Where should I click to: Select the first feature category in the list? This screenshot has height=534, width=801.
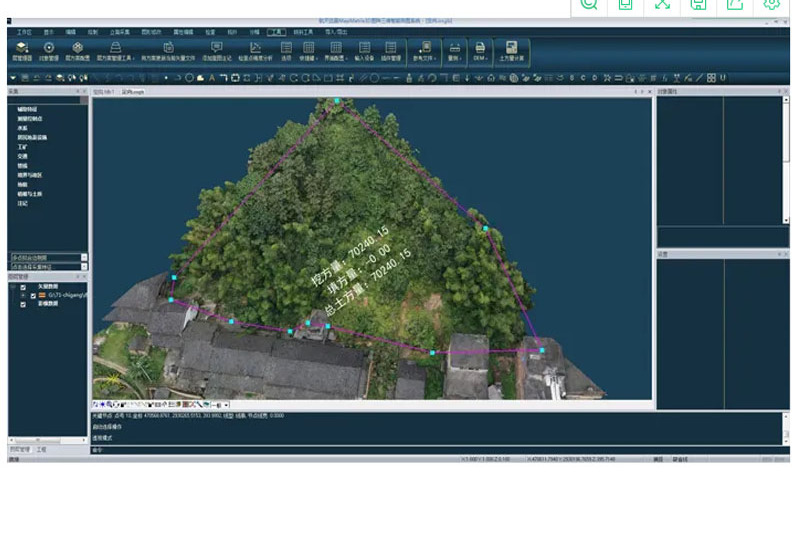27,109
